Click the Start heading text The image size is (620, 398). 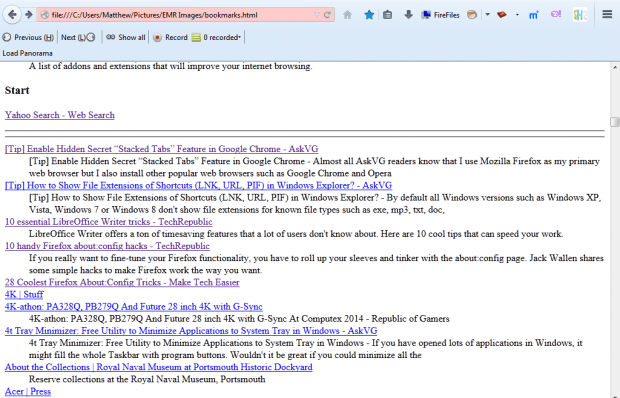[x=17, y=91]
